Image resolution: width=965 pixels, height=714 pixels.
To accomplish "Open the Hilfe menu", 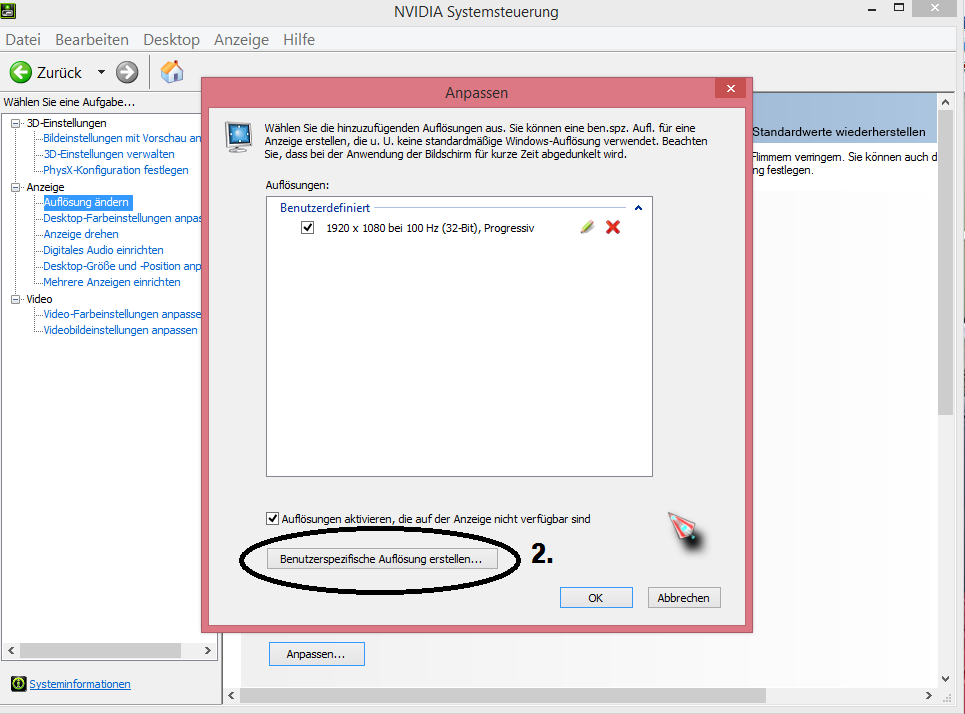I will point(298,39).
